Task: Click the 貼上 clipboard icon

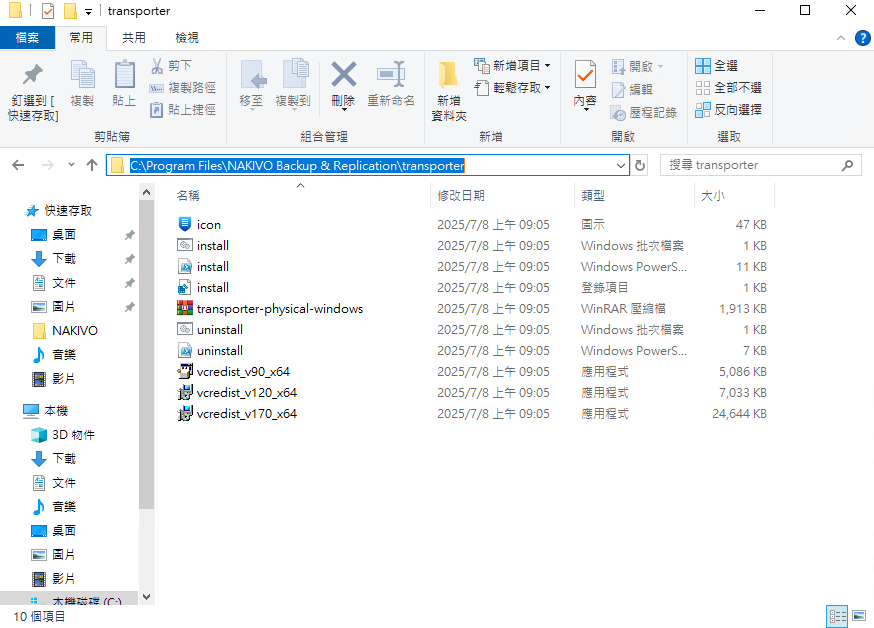Action: click(x=124, y=75)
